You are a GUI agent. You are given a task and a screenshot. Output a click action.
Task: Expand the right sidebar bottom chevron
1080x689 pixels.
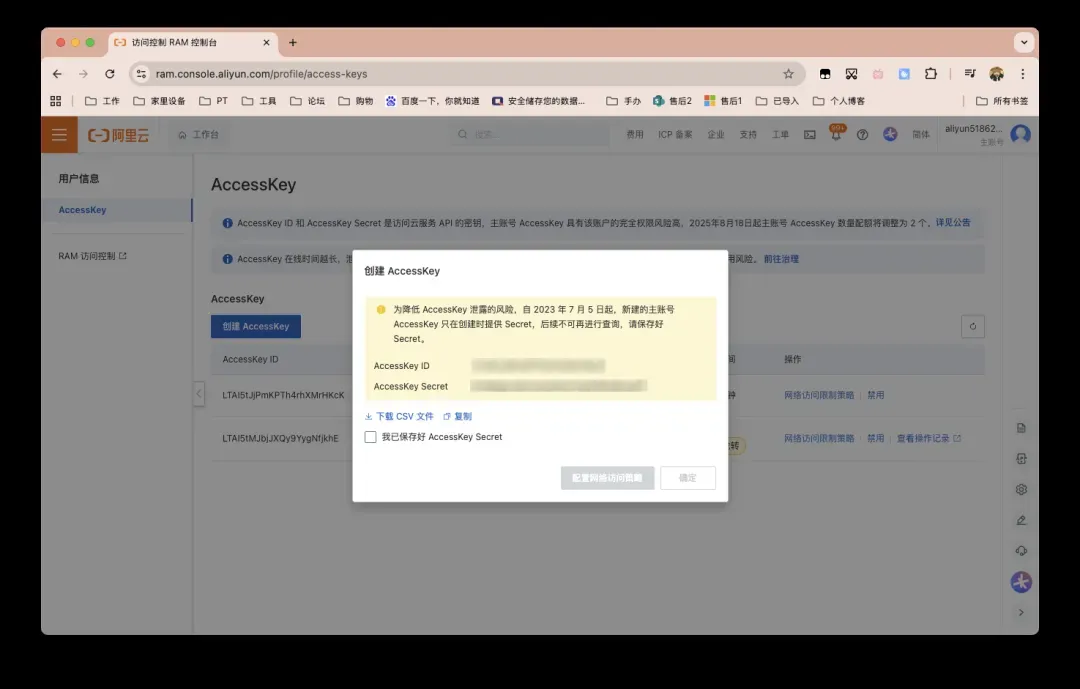1021,612
